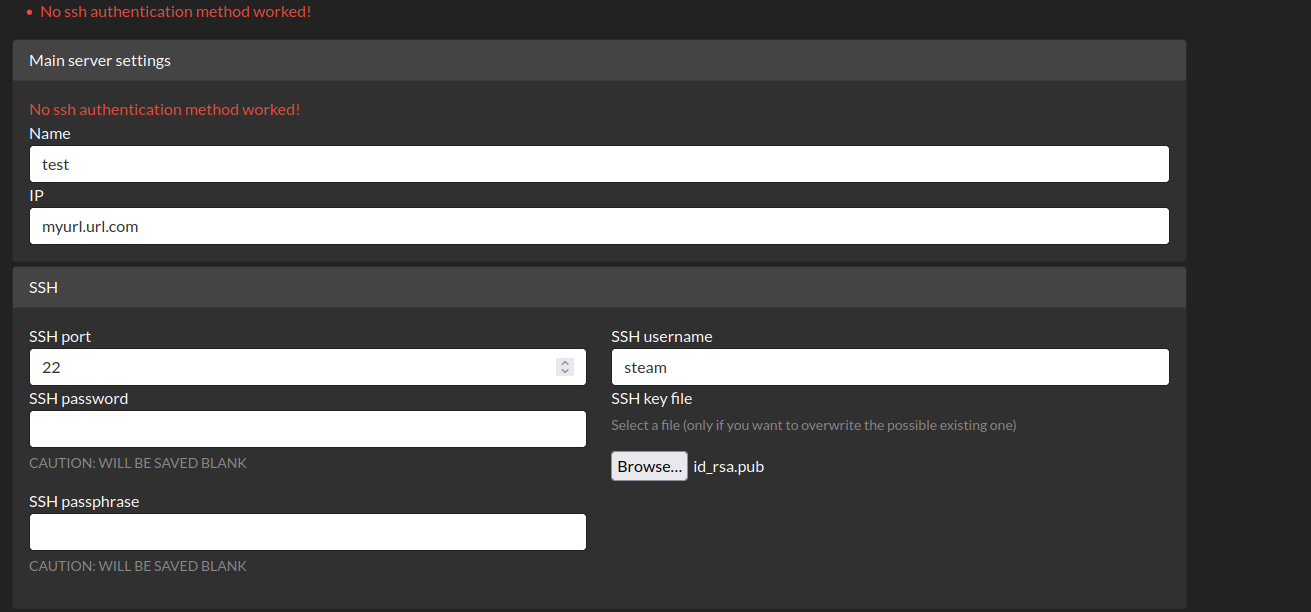Click the SSH key file label
Viewport: 1311px width, 612px height.
pyautogui.click(x=652, y=398)
